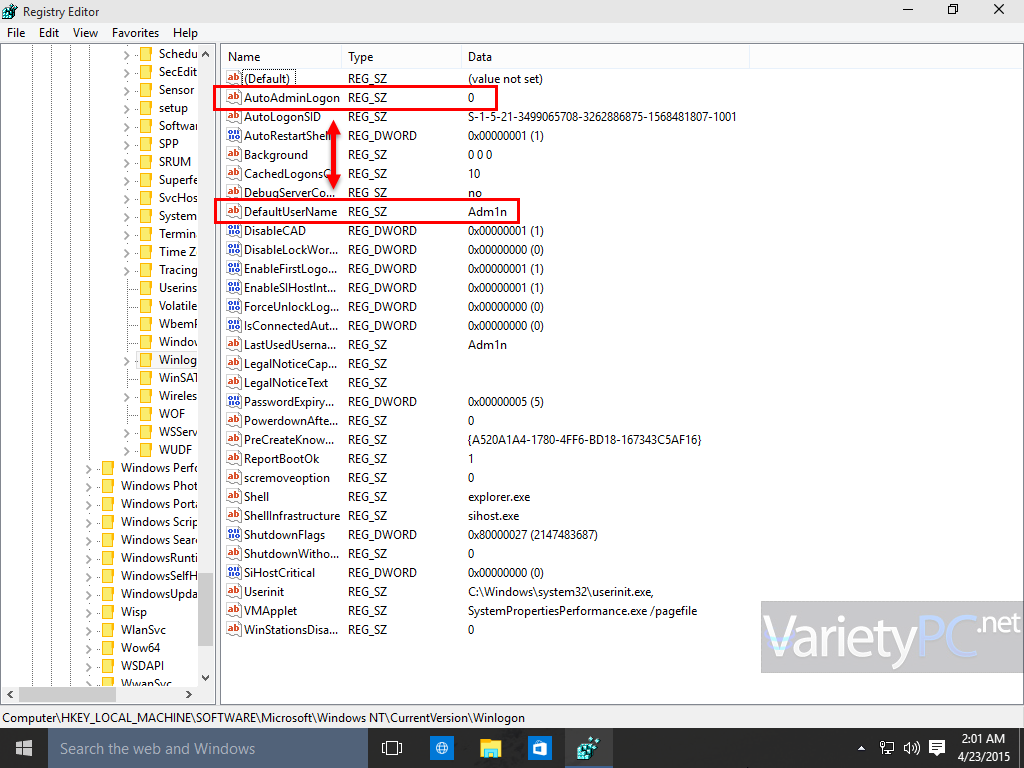Image resolution: width=1024 pixels, height=768 pixels.
Task: Open the Favorites menu
Action: 135,33
